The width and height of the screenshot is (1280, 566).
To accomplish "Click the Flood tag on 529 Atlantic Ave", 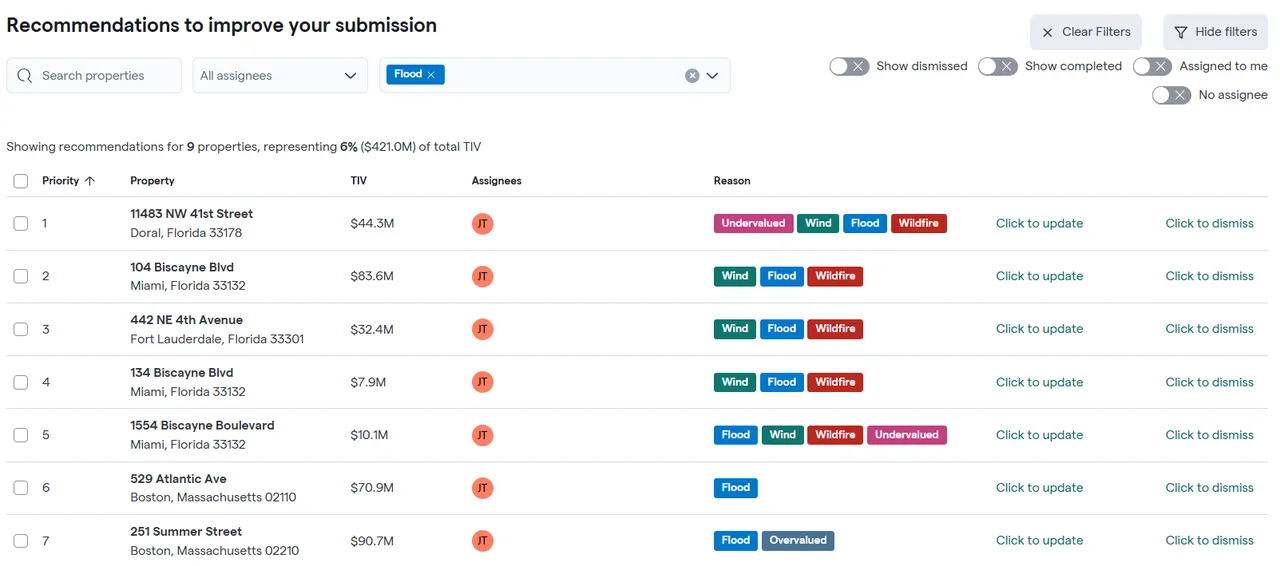I will (x=735, y=488).
